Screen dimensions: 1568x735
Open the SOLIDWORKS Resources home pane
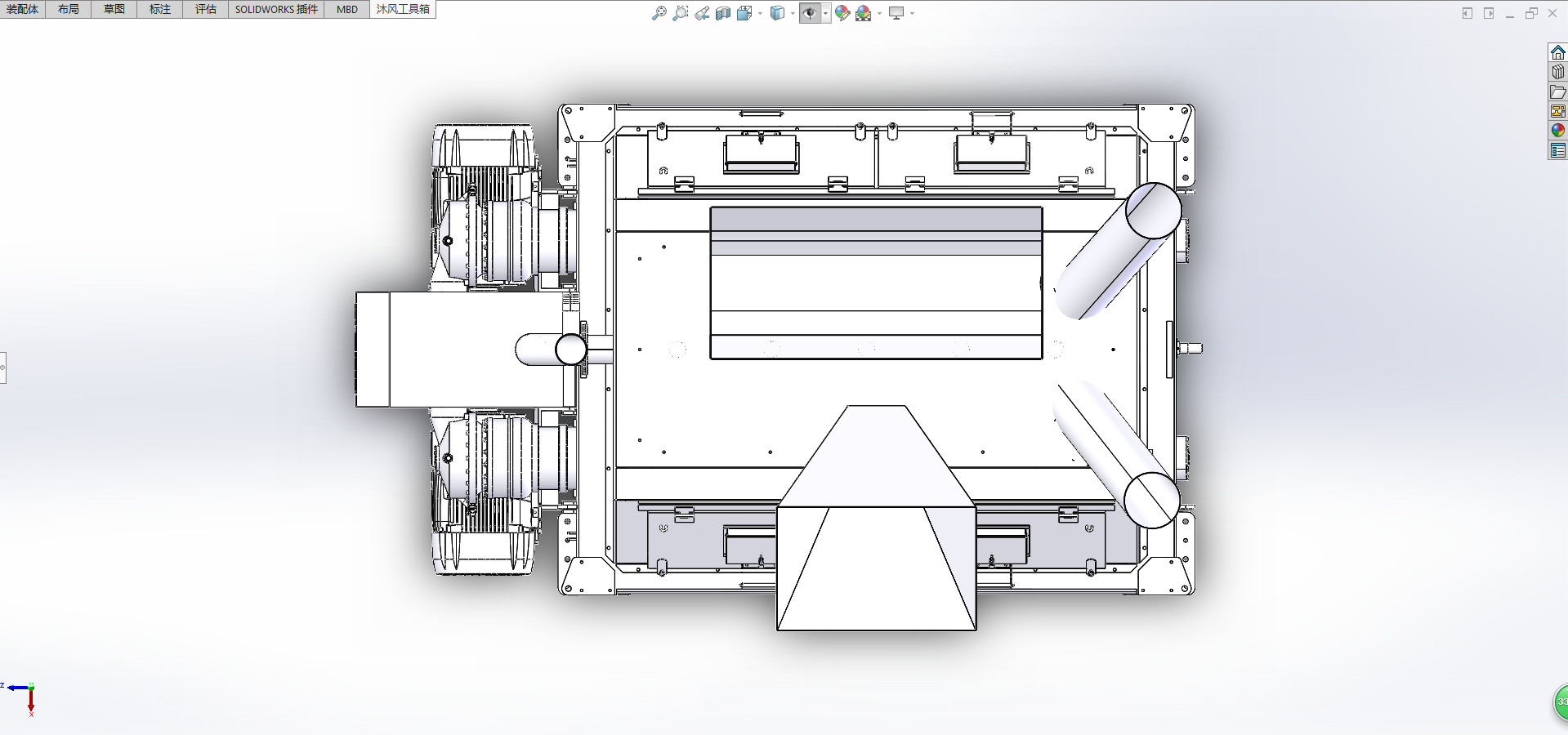click(x=1558, y=52)
